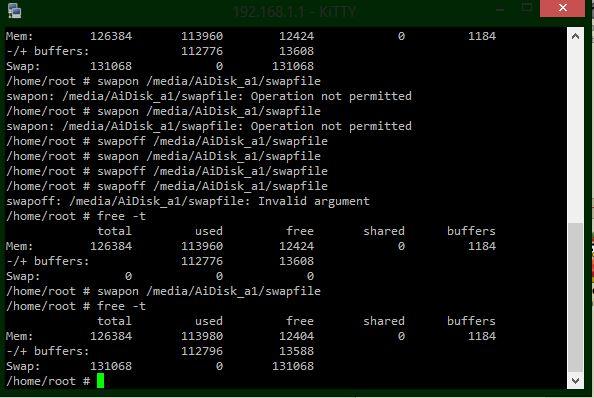The width and height of the screenshot is (594, 398).
Task: Click the 192.168.1.1 - KiTTY title bar text
Action: point(295,12)
